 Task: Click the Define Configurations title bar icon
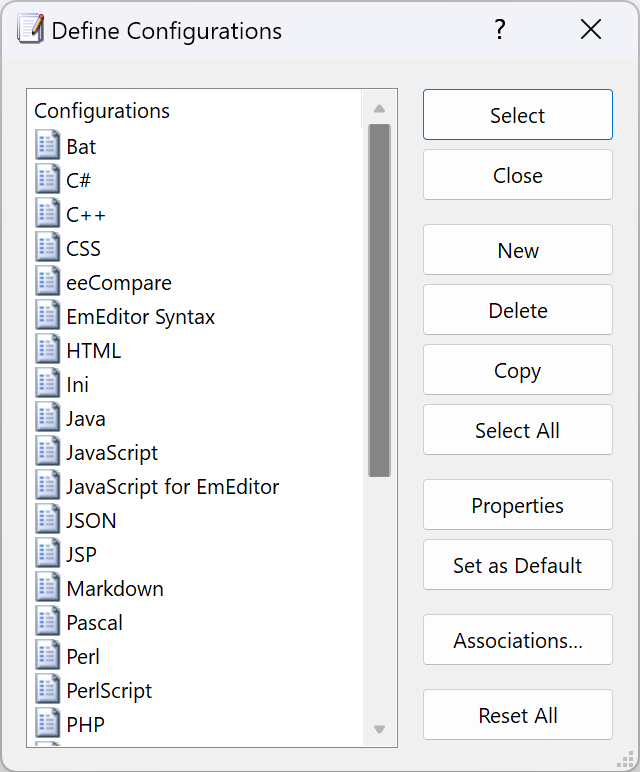[31, 30]
